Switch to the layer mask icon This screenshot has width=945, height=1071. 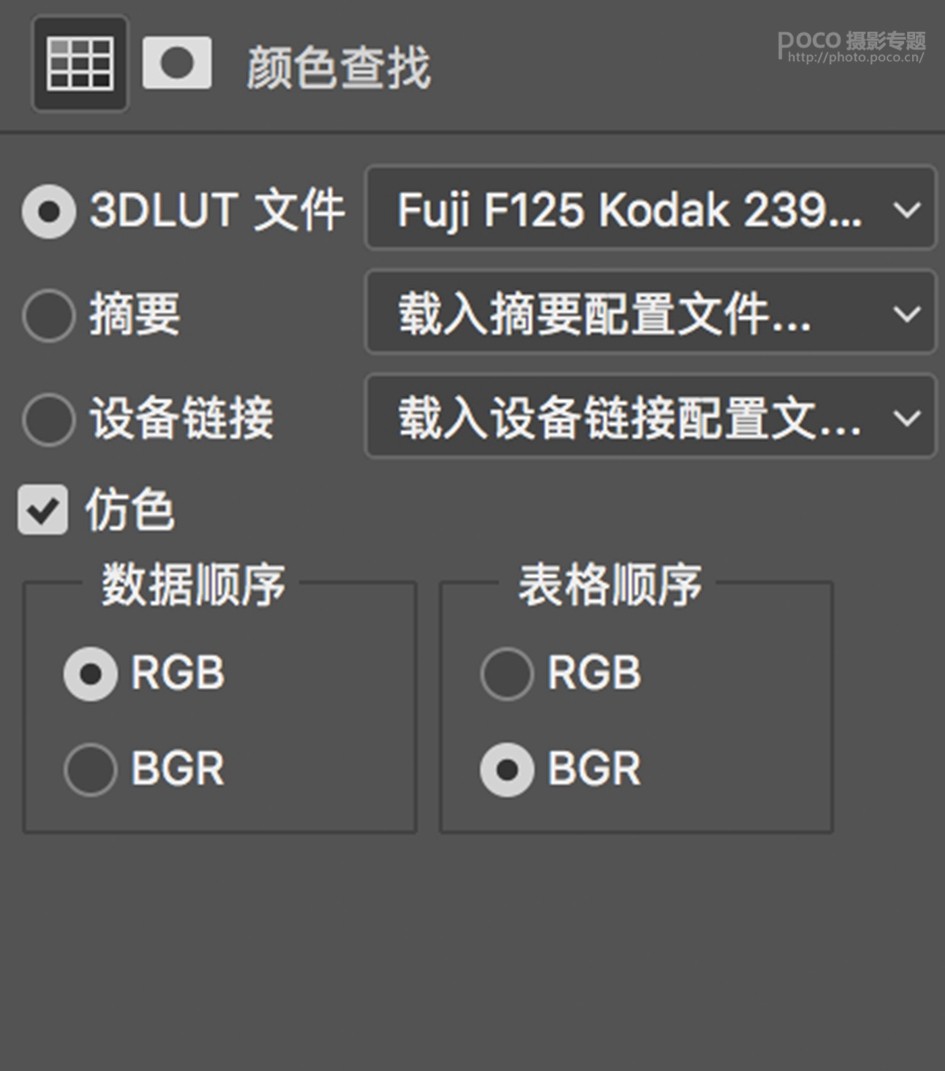tap(177, 64)
